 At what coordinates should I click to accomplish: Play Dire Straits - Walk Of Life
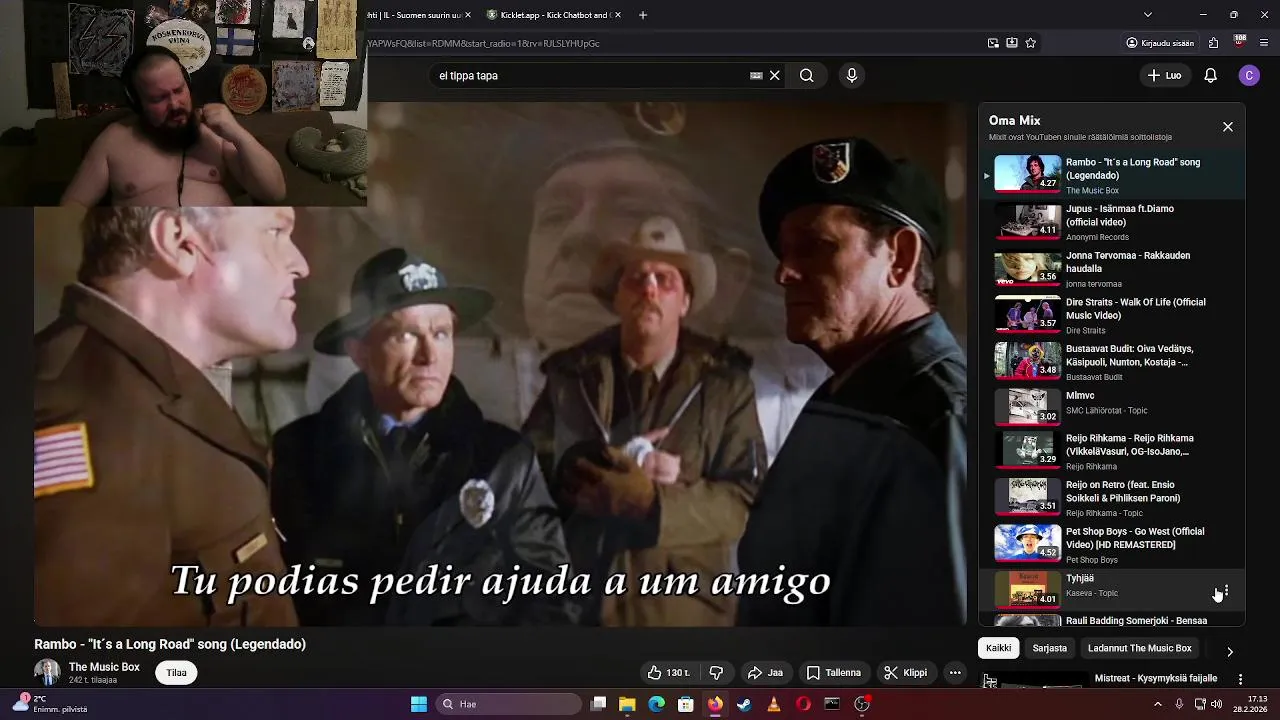point(1111,316)
